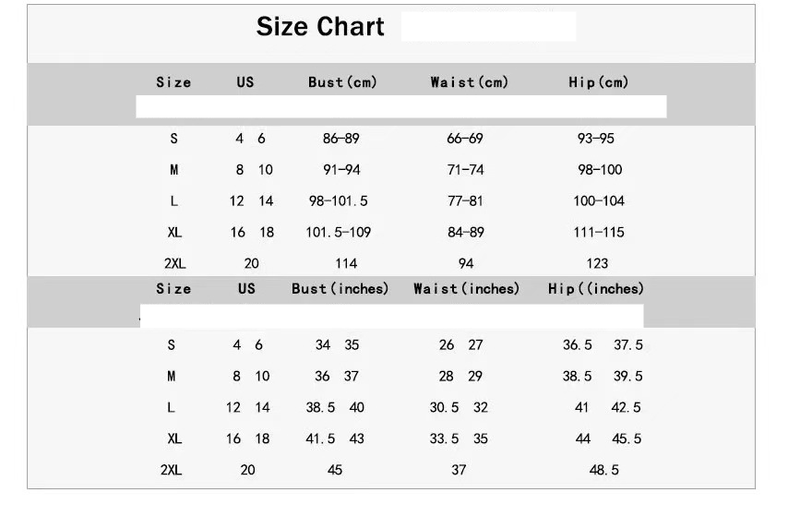The width and height of the screenshot is (800, 507).
Task: Click the Hip((inches) column header
Action: click(x=596, y=288)
